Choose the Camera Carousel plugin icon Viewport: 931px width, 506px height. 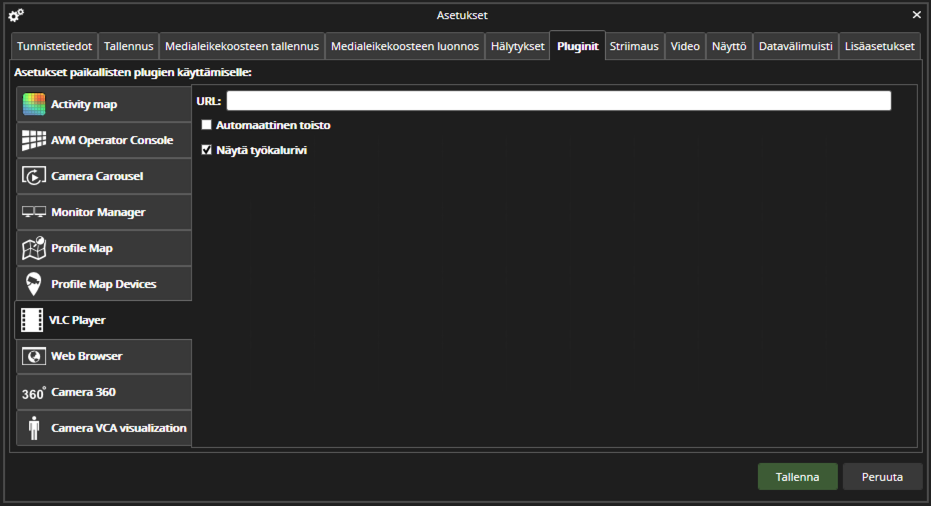[x=34, y=176]
